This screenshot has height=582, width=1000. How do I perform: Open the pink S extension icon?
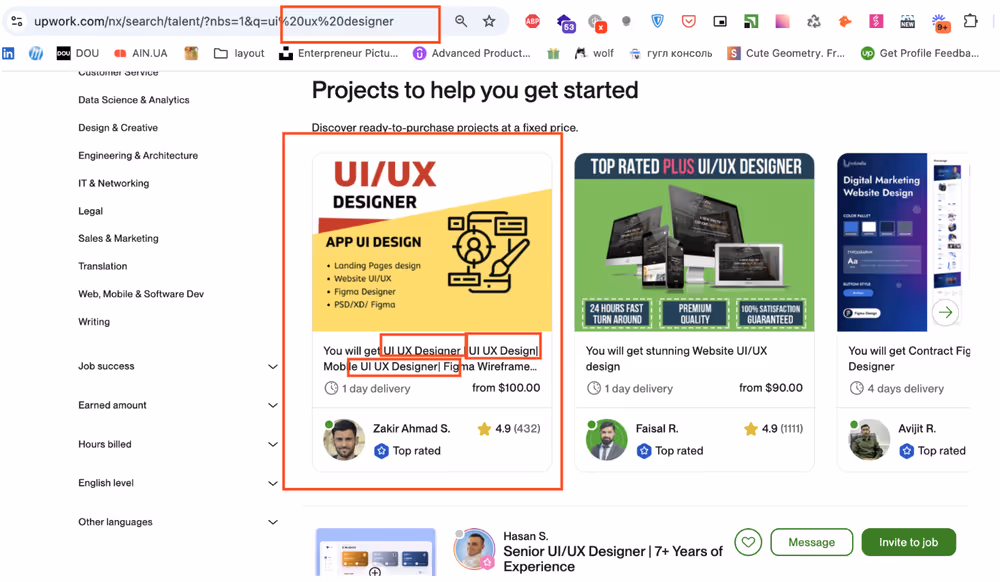876,21
